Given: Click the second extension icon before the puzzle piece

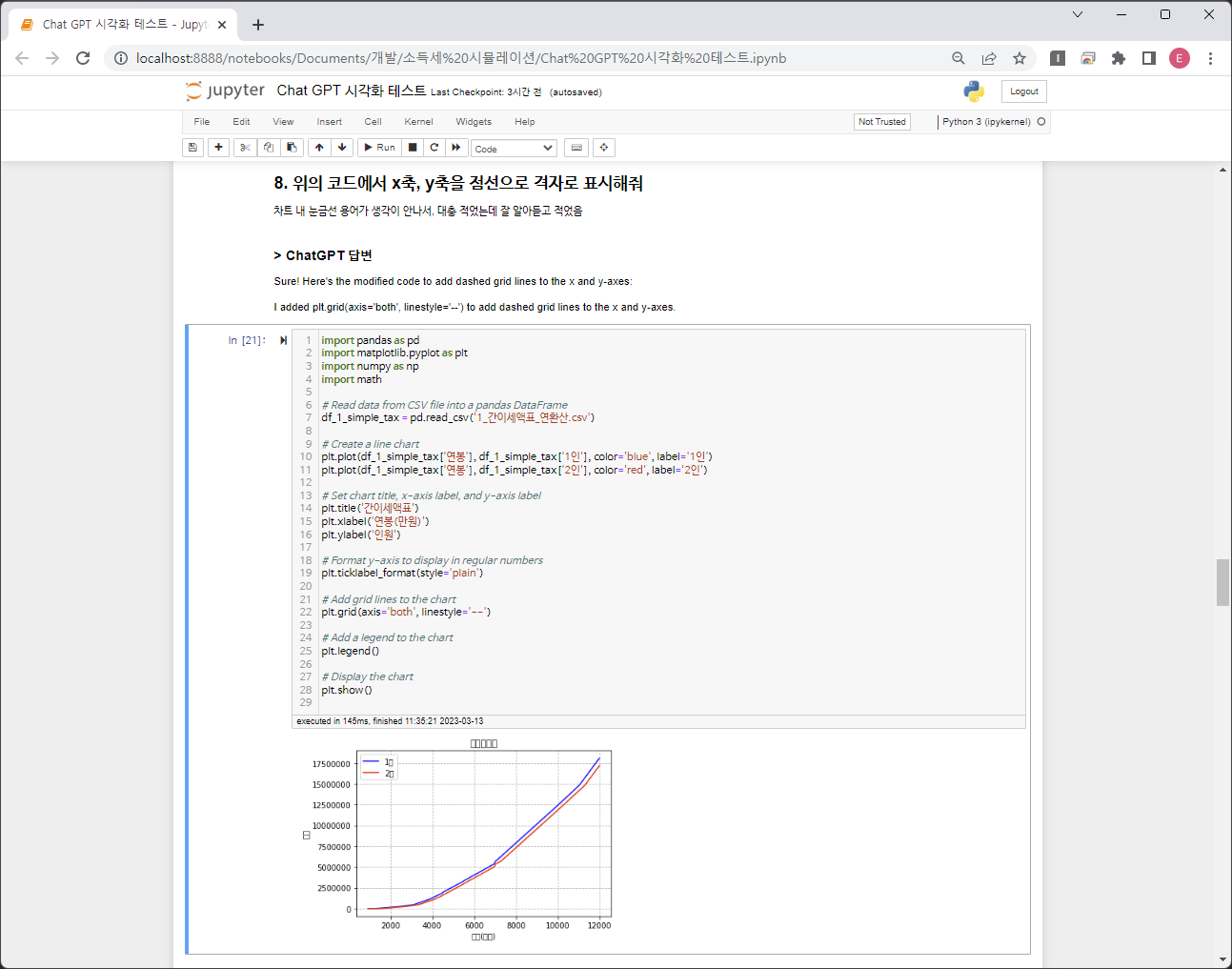Looking at the screenshot, I should pyautogui.click(x=1088, y=58).
